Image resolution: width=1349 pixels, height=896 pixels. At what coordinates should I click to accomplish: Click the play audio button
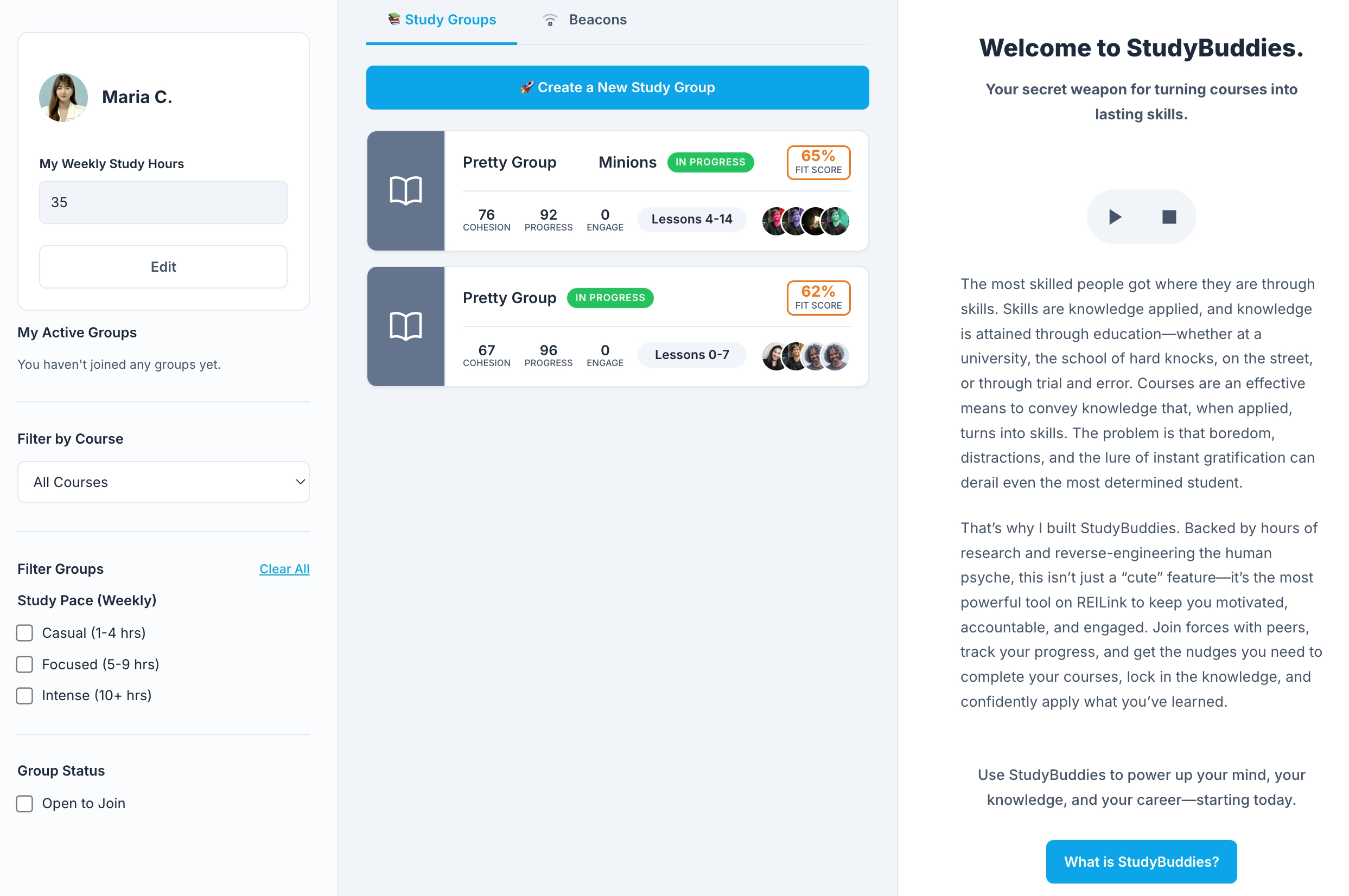click(1114, 217)
